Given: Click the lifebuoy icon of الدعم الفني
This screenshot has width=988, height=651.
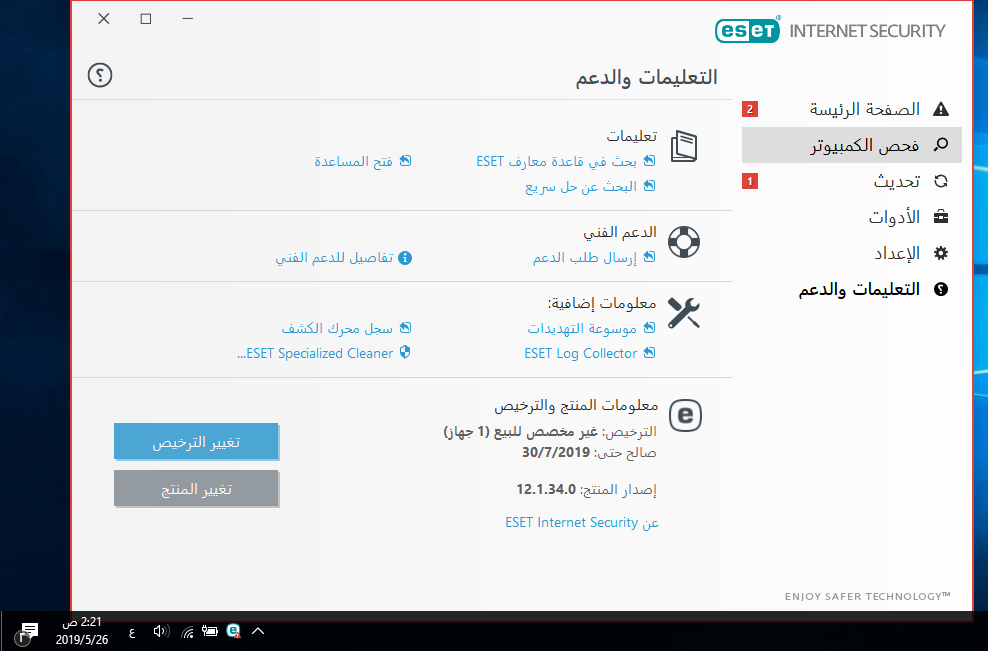Looking at the screenshot, I should point(684,242).
